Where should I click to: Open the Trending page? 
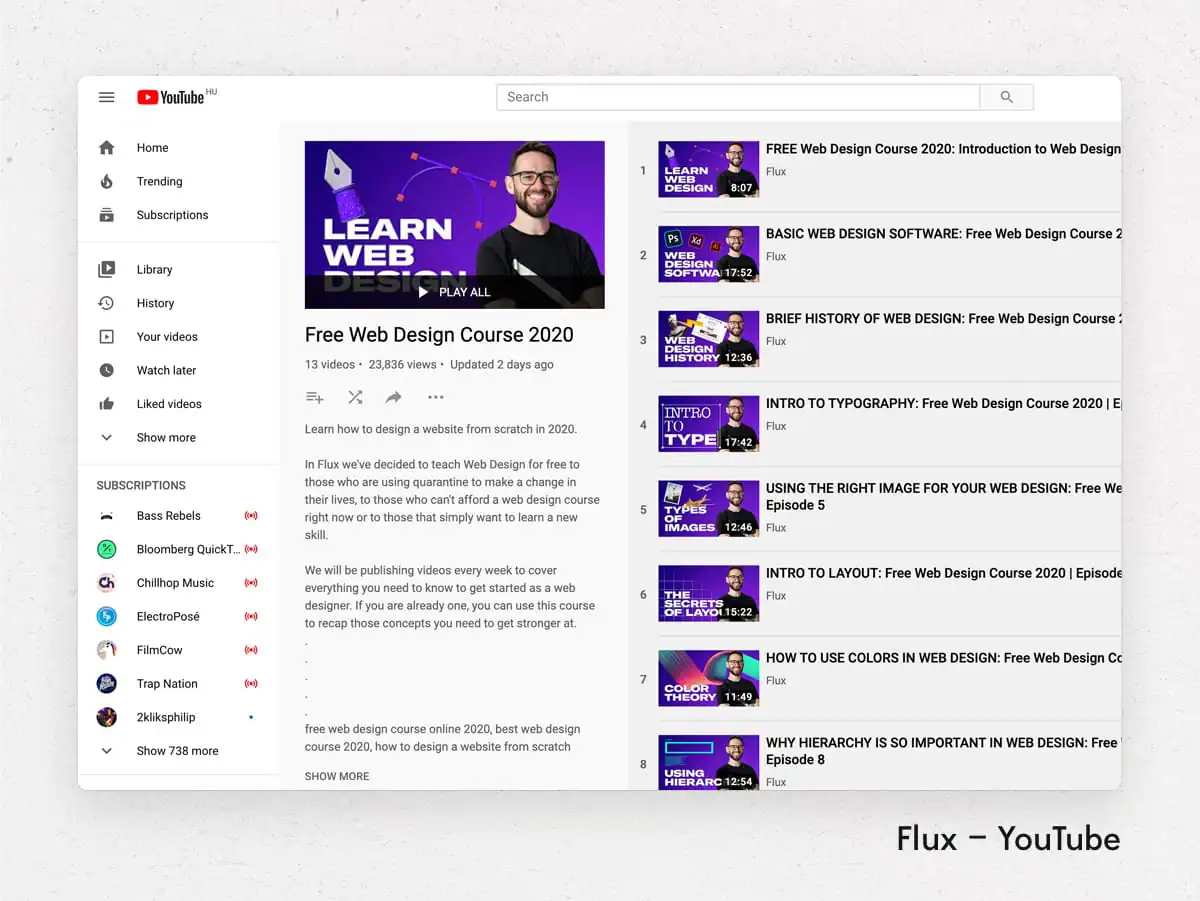click(159, 181)
